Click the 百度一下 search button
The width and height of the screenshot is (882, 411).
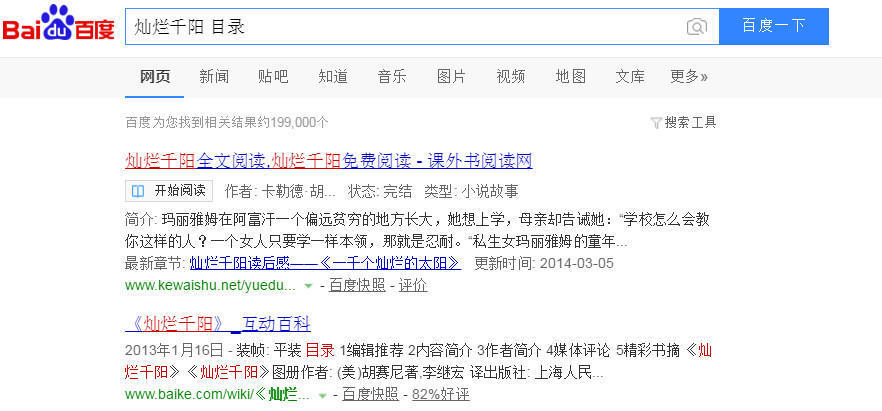773,26
